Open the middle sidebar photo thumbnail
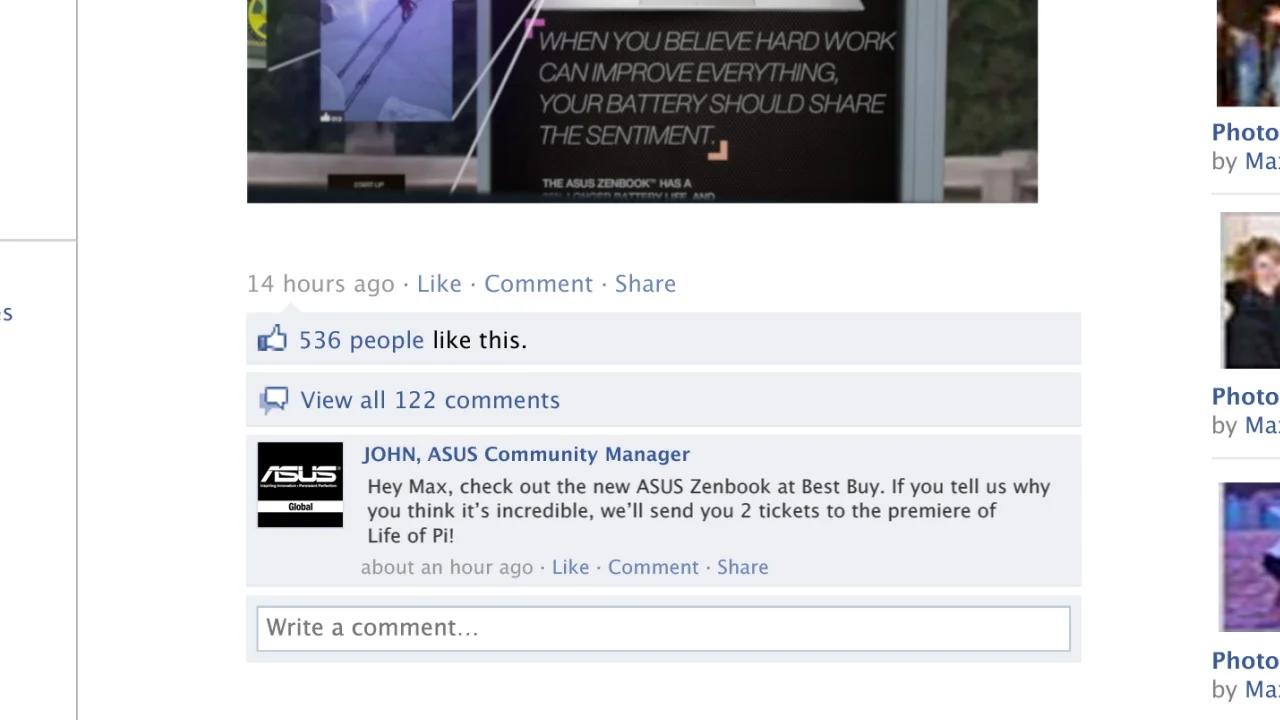The height and width of the screenshot is (720, 1280). point(1250,290)
